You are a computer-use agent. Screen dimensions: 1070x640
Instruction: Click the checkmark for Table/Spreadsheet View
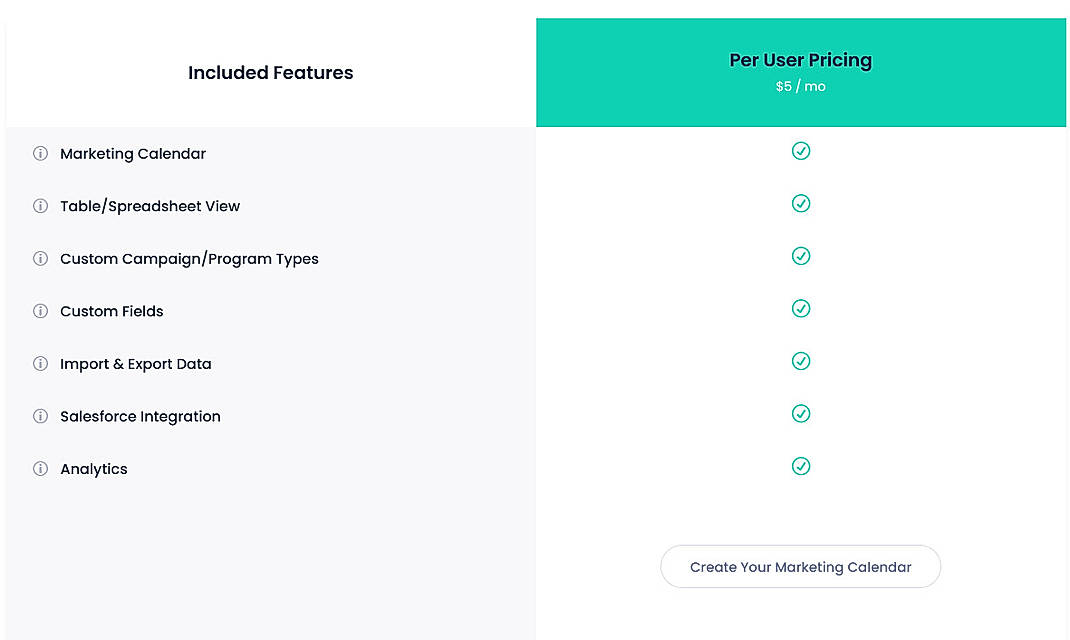click(x=801, y=203)
